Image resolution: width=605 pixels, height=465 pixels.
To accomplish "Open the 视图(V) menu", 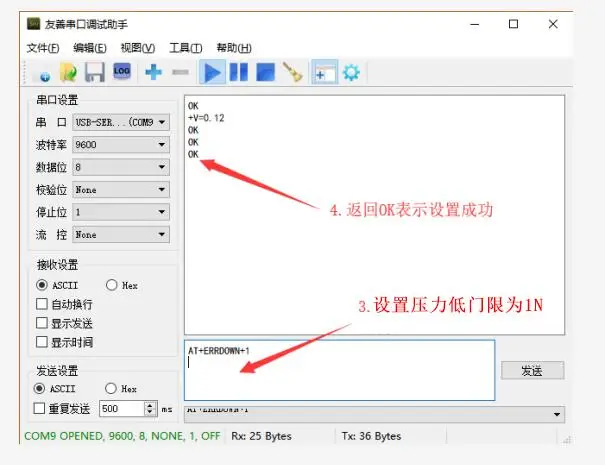I will pyautogui.click(x=138, y=48).
